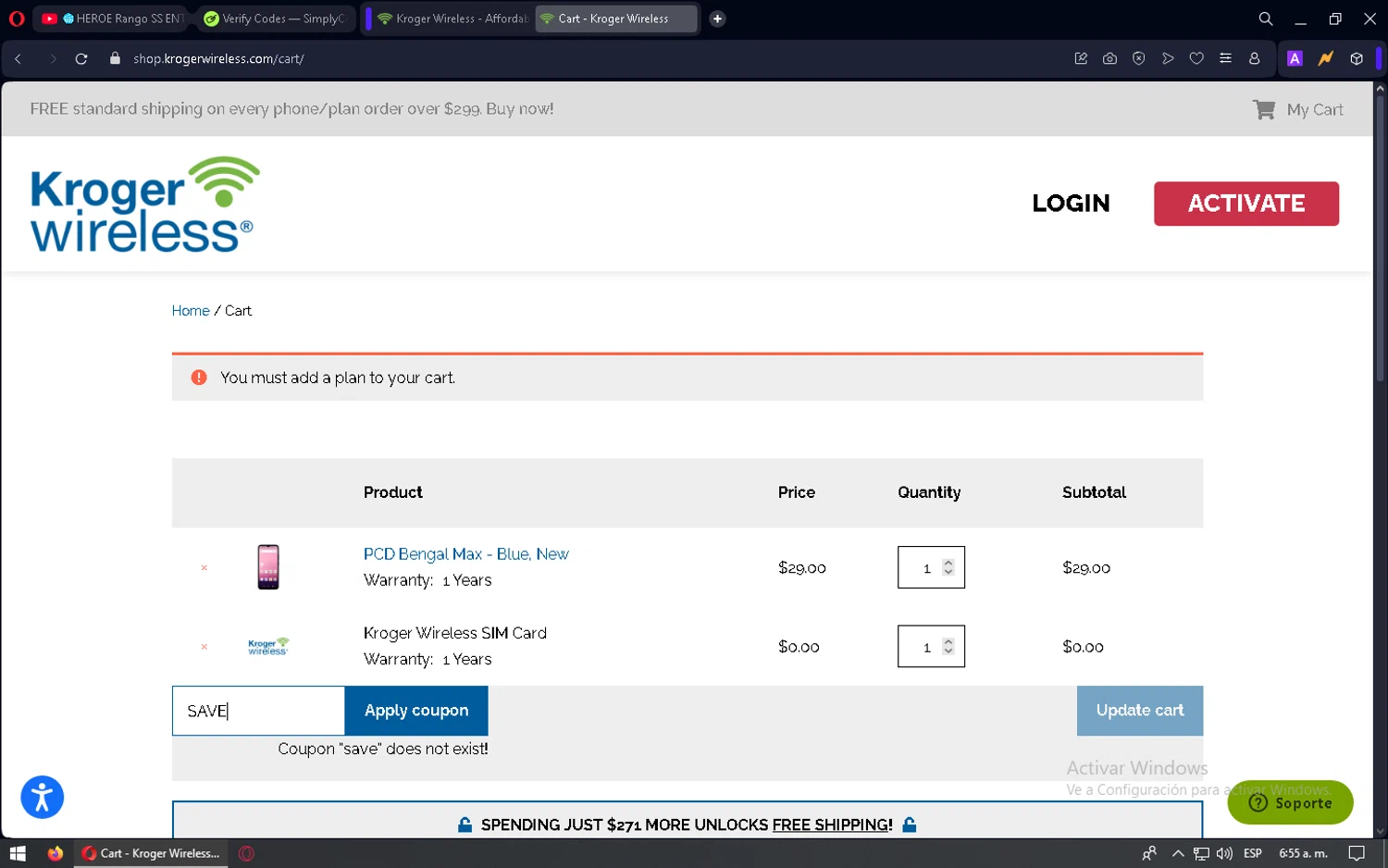Open Firefox from the taskbar
This screenshot has width=1388, height=868.
(56, 853)
